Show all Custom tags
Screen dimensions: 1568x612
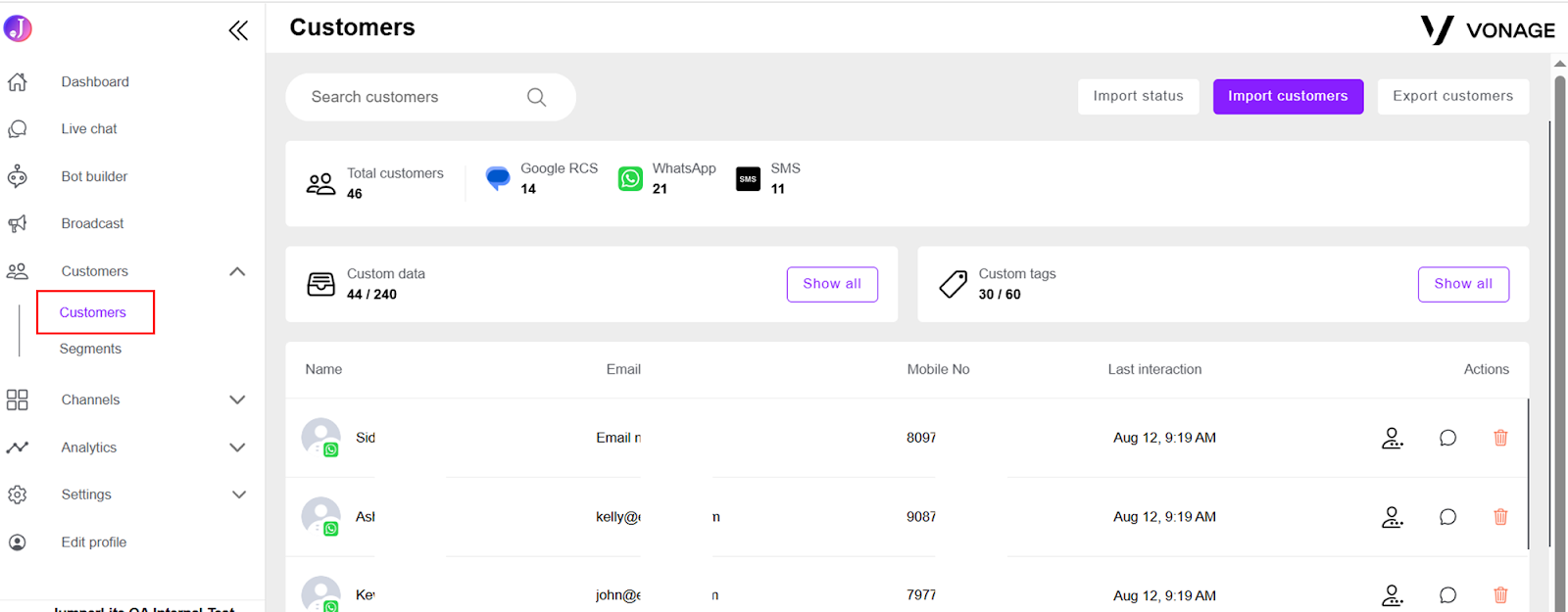(x=1463, y=284)
